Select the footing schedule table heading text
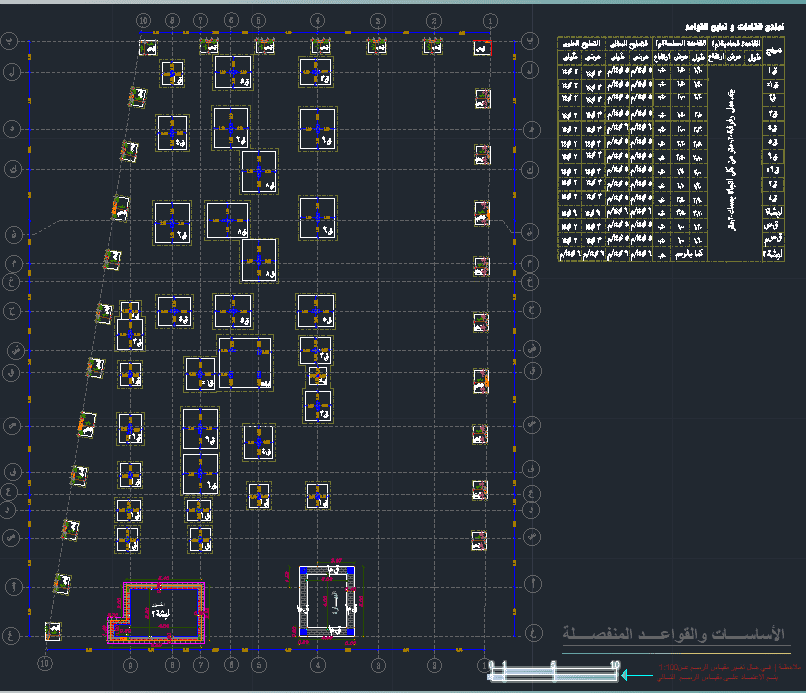Image resolution: width=806 pixels, height=693 pixels. point(735,27)
